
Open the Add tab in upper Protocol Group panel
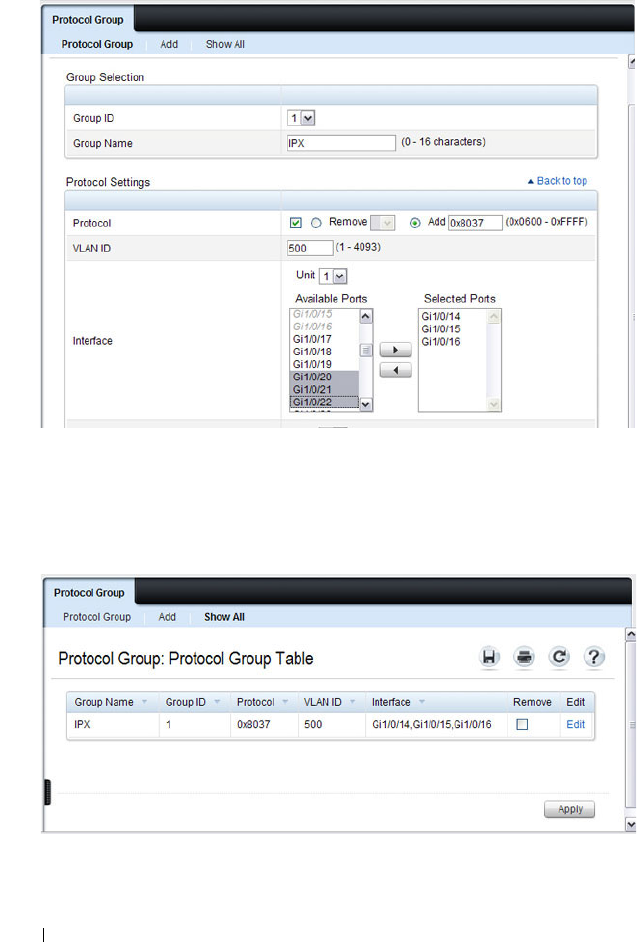(x=169, y=44)
